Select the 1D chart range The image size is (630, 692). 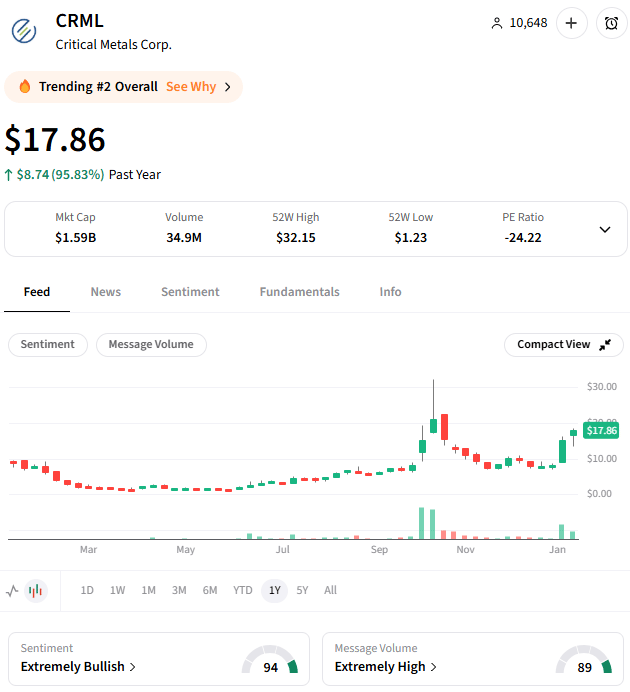(87, 590)
